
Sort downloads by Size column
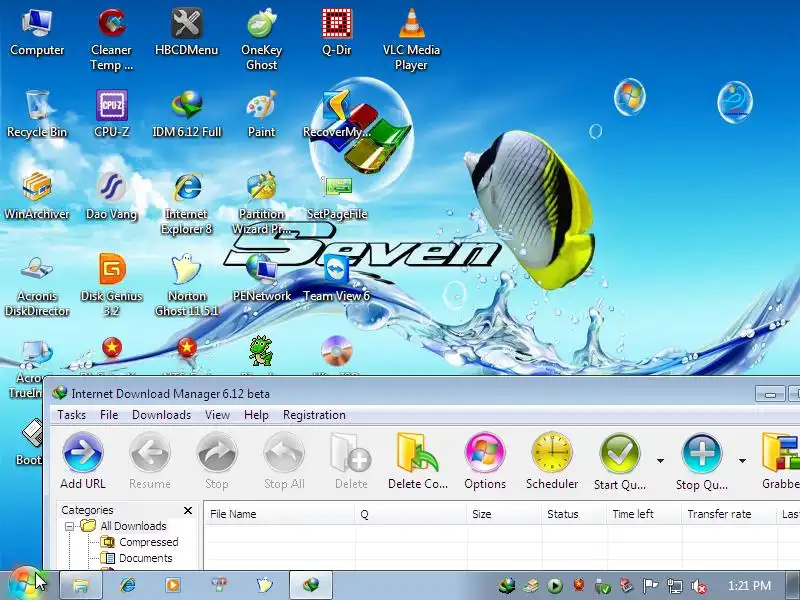tap(504, 514)
